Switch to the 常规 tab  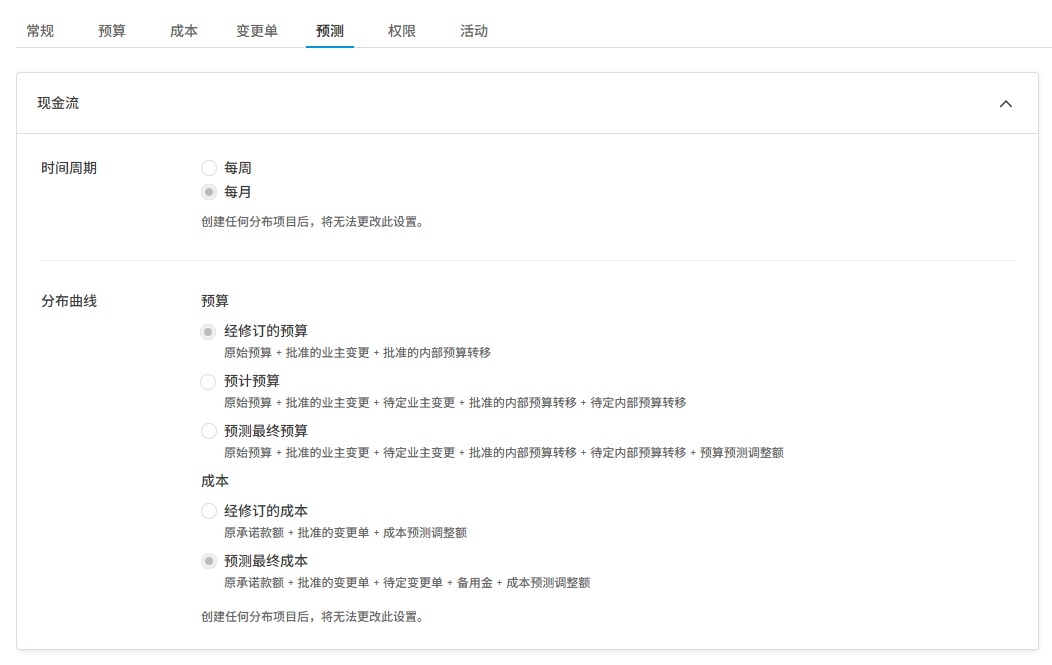40,31
